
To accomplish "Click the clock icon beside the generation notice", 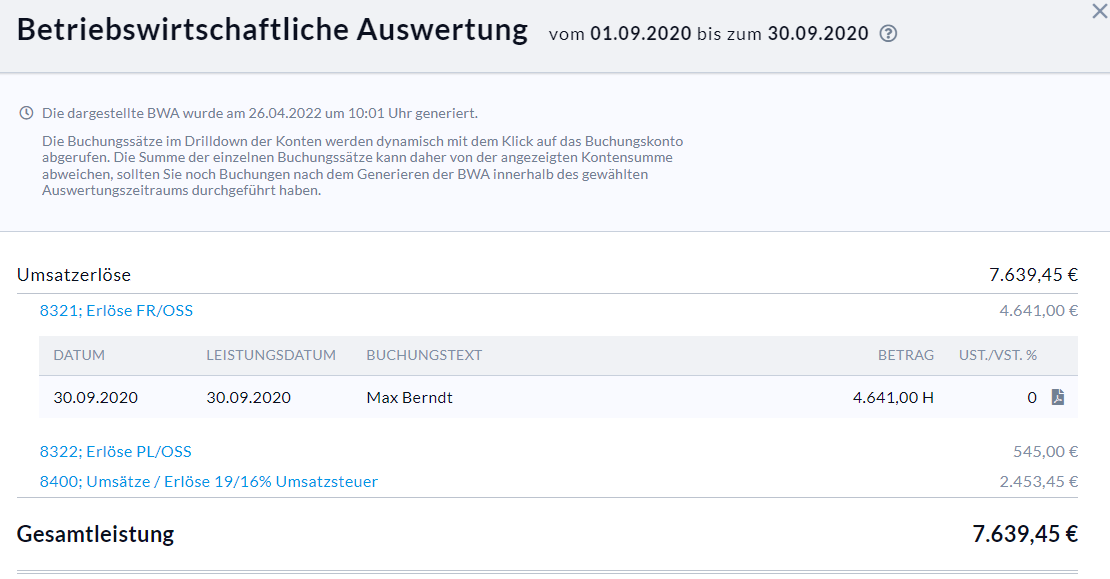I will pos(27,113).
